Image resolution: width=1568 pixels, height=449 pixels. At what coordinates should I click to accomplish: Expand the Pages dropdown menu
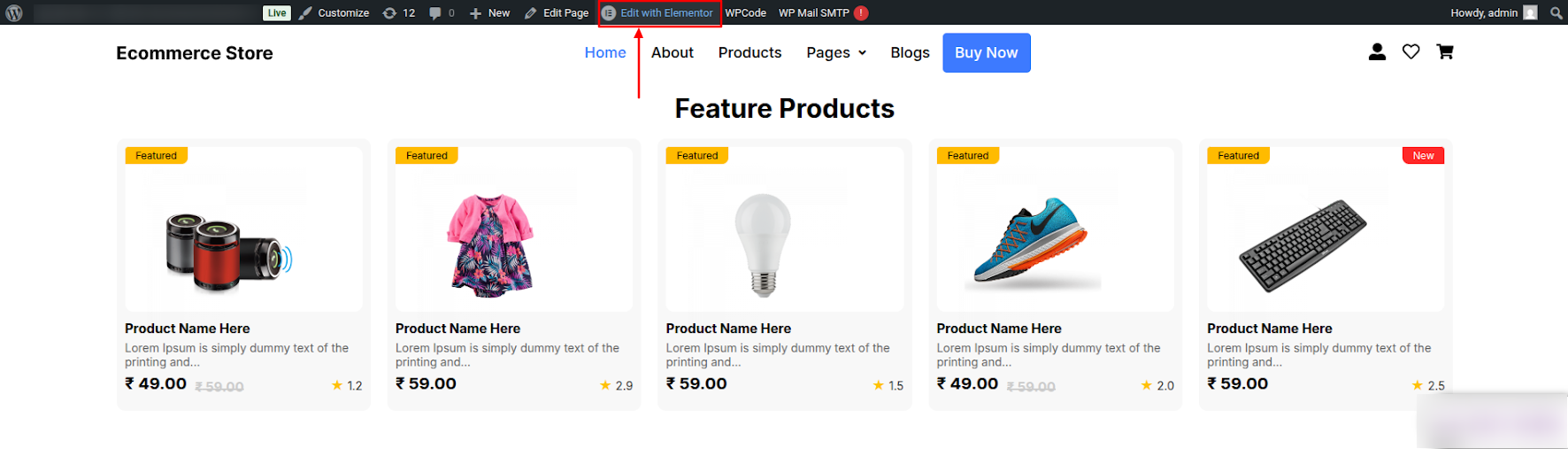836,53
